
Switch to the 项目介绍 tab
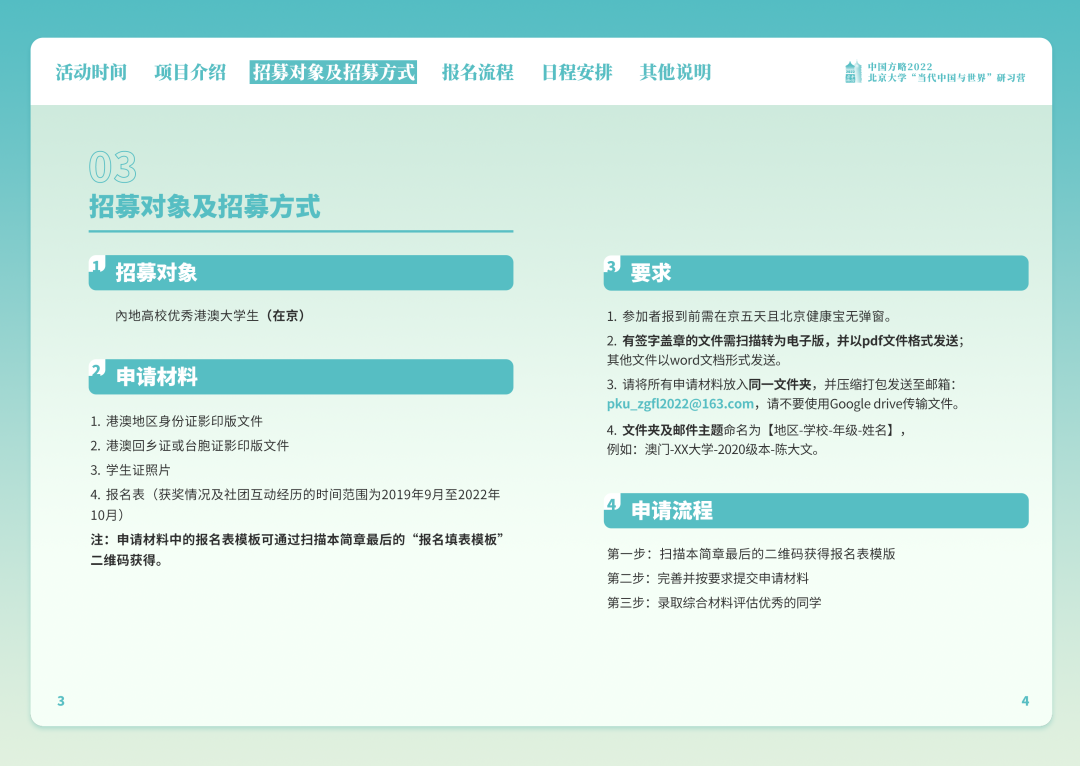(x=190, y=72)
